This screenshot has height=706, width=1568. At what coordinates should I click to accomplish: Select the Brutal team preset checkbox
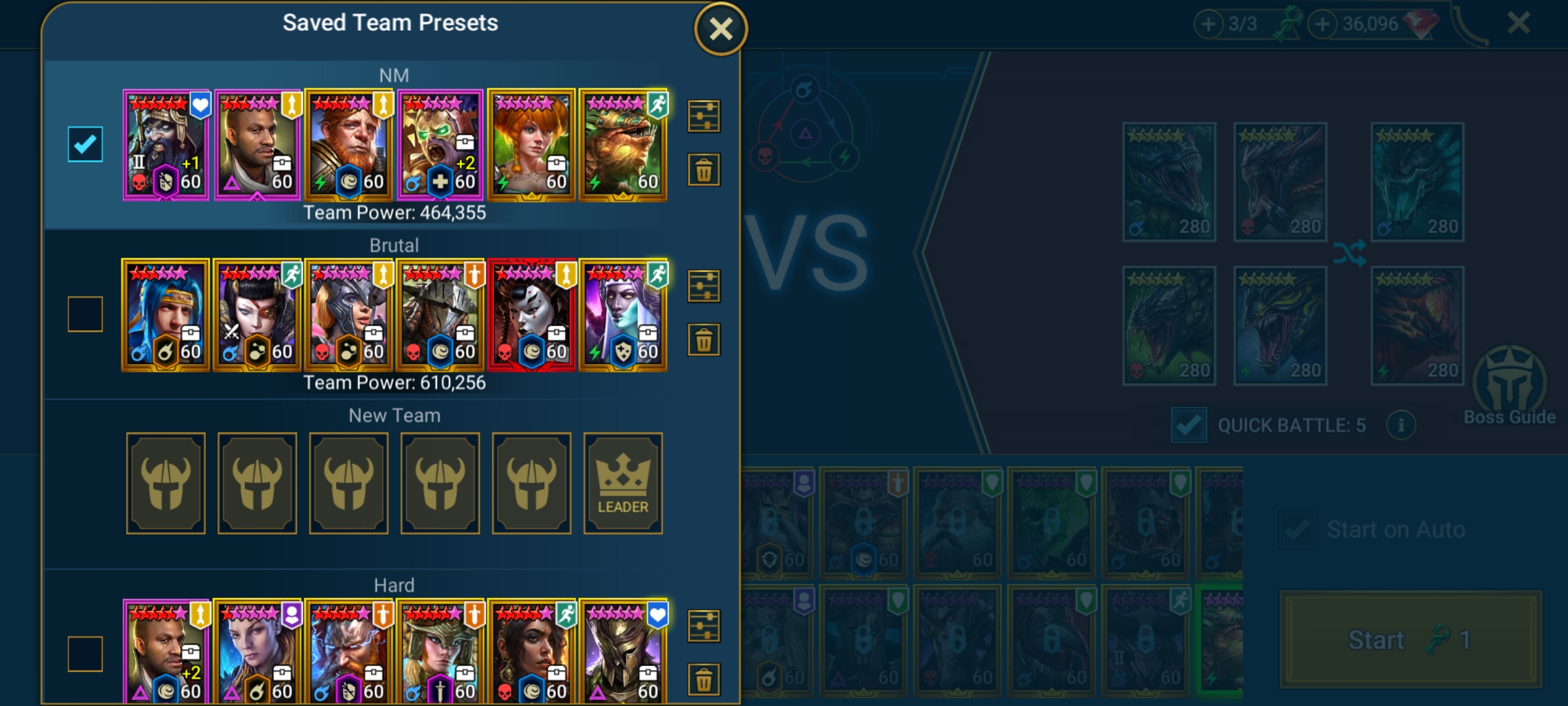(85, 314)
